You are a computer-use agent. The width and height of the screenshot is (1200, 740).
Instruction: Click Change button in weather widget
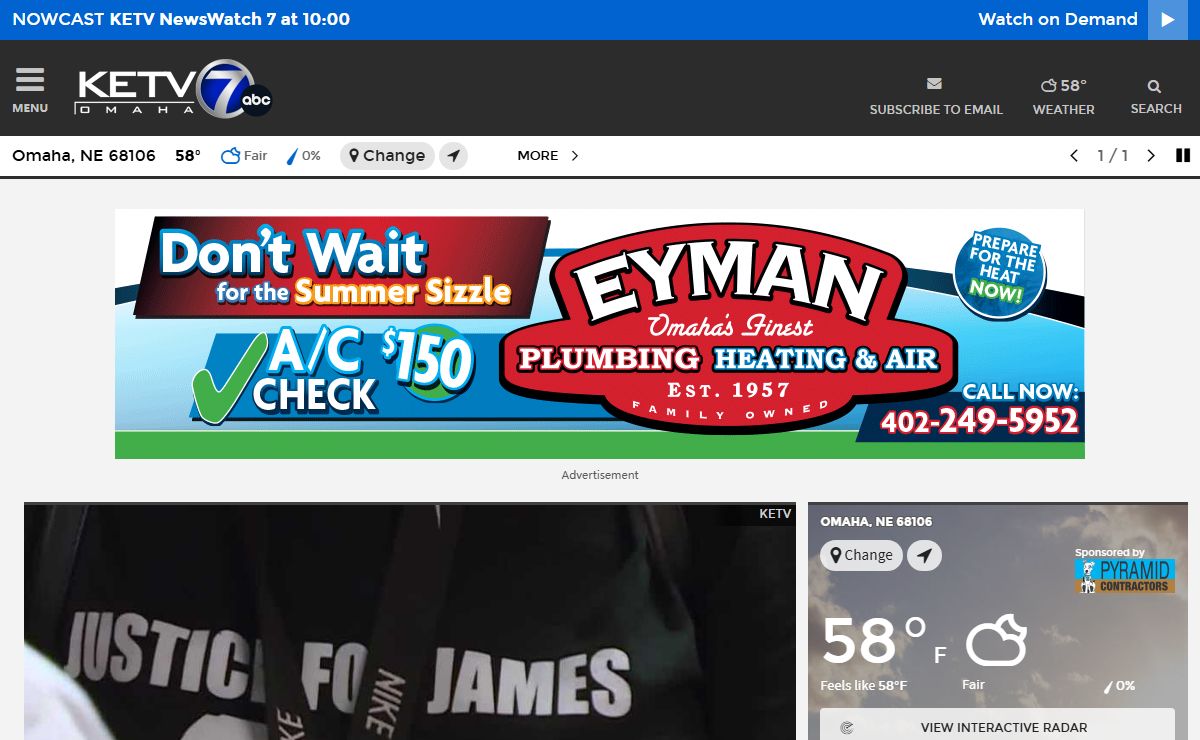click(x=861, y=555)
